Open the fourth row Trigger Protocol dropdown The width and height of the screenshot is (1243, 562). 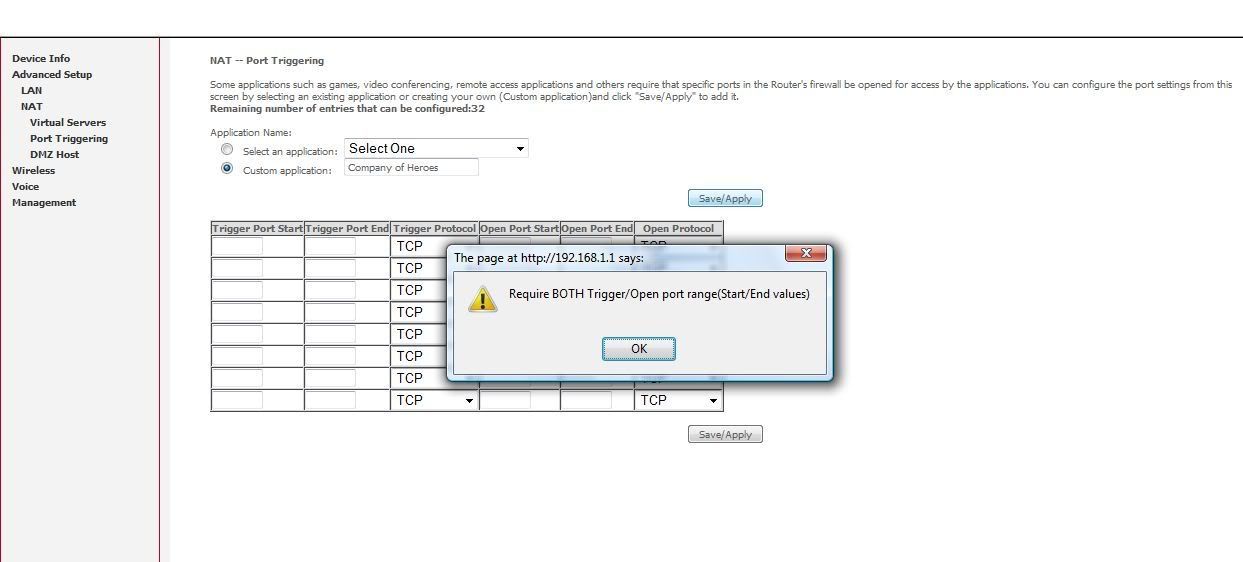(x=420, y=312)
